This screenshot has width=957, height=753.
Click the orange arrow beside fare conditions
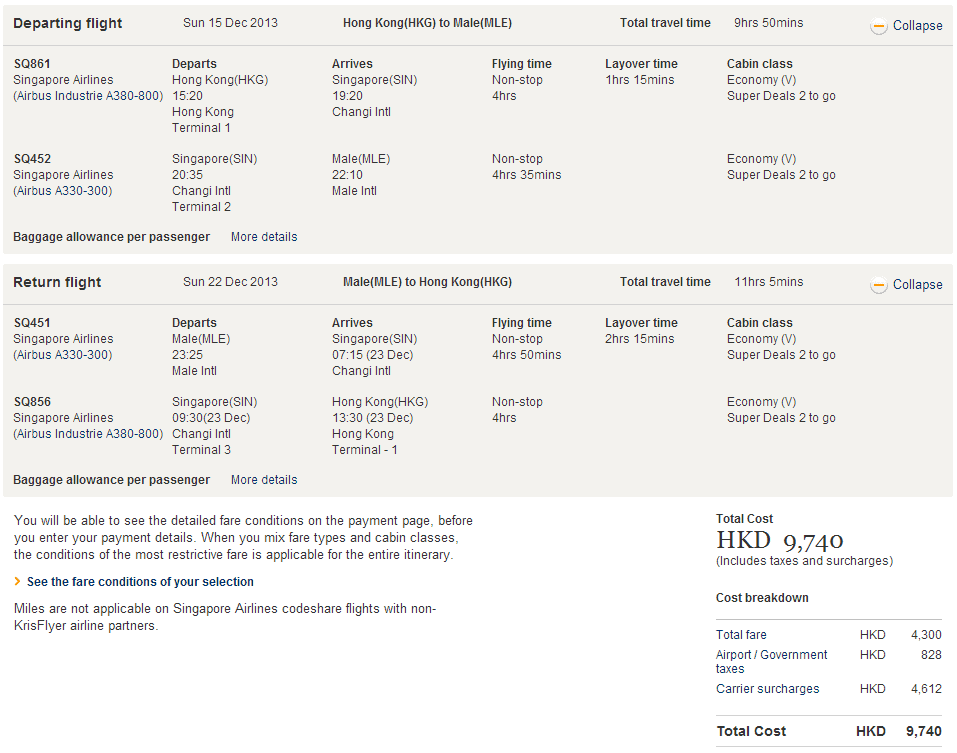click(x=17, y=582)
